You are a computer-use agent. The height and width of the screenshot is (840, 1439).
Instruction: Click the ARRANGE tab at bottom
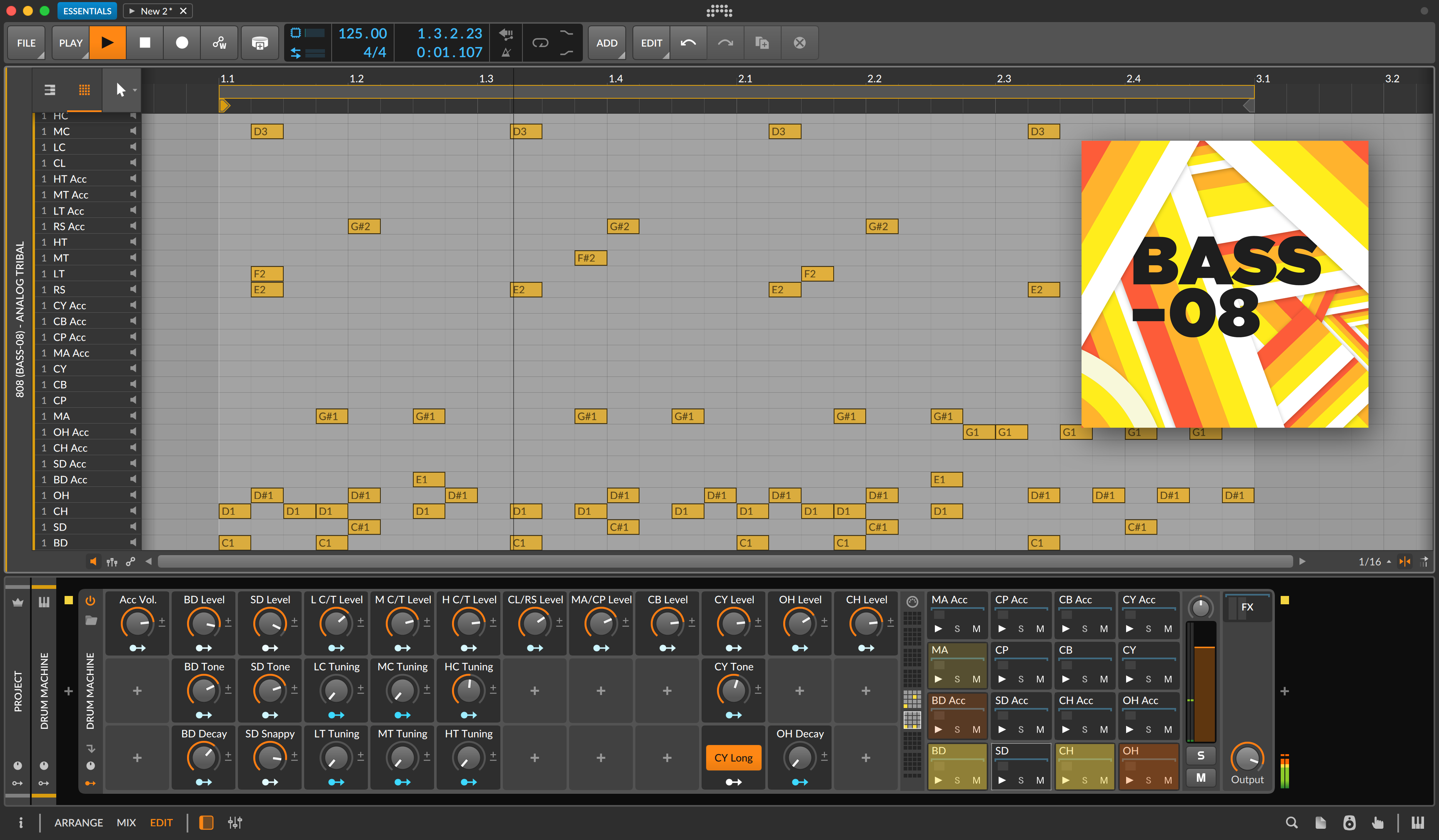coord(78,822)
